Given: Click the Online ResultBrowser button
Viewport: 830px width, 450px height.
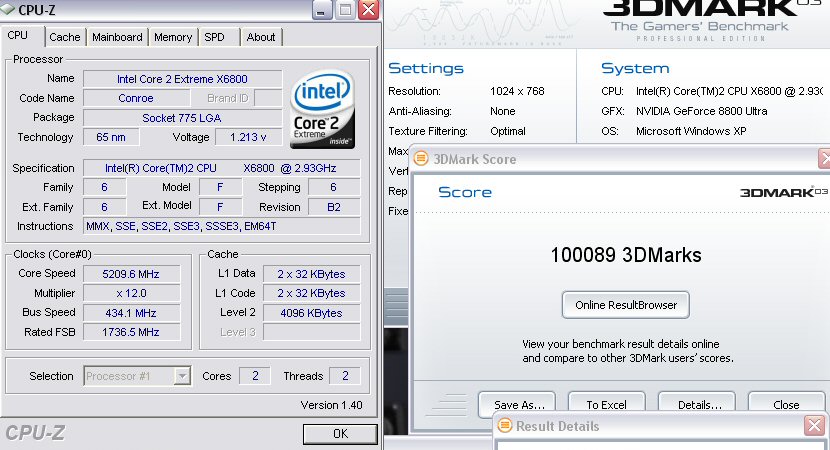Looking at the screenshot, I should pos(626,305).
